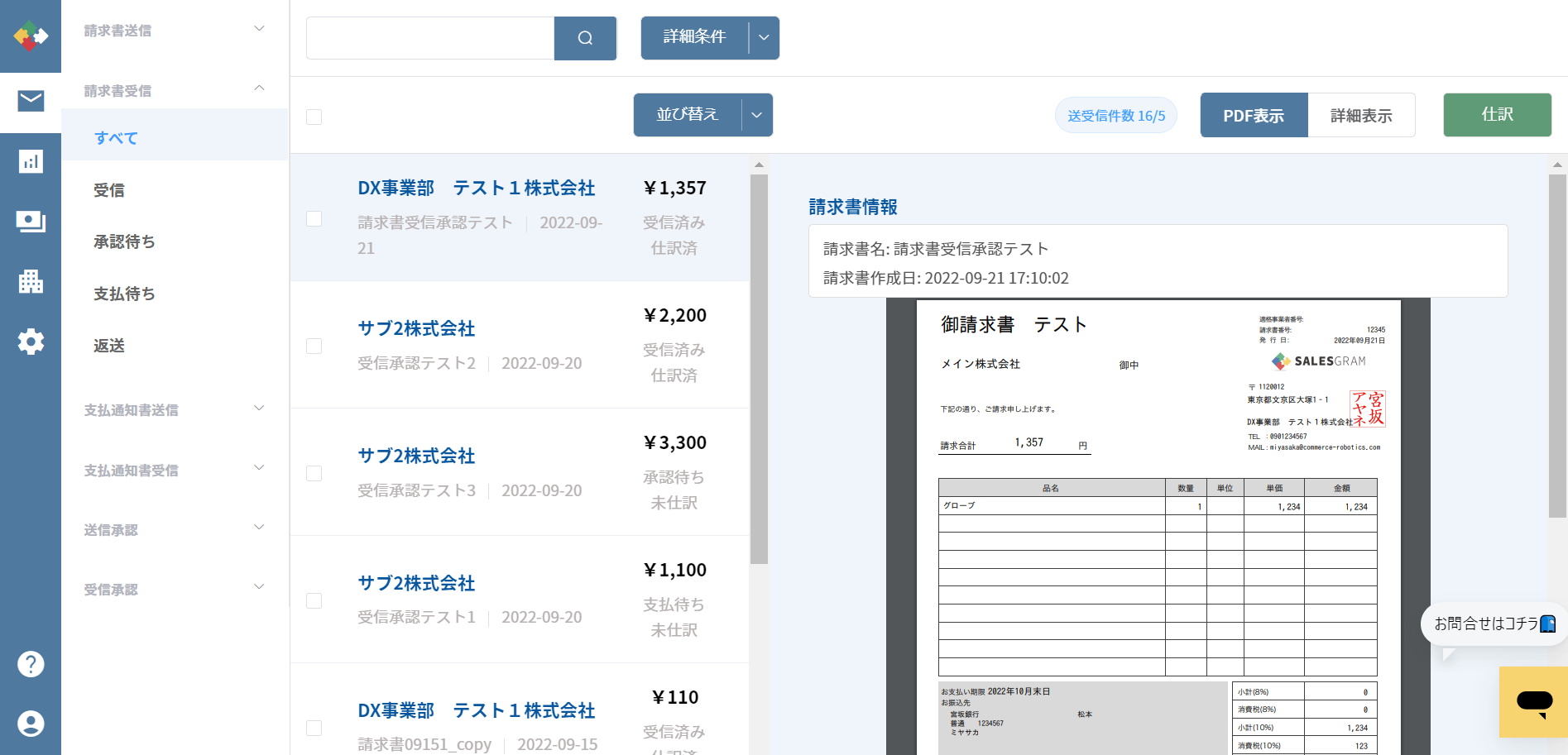Open the DX事業部 請求書09151_copy invoice
Viewport: 1568px width, 755px height.
click(520, 710)
